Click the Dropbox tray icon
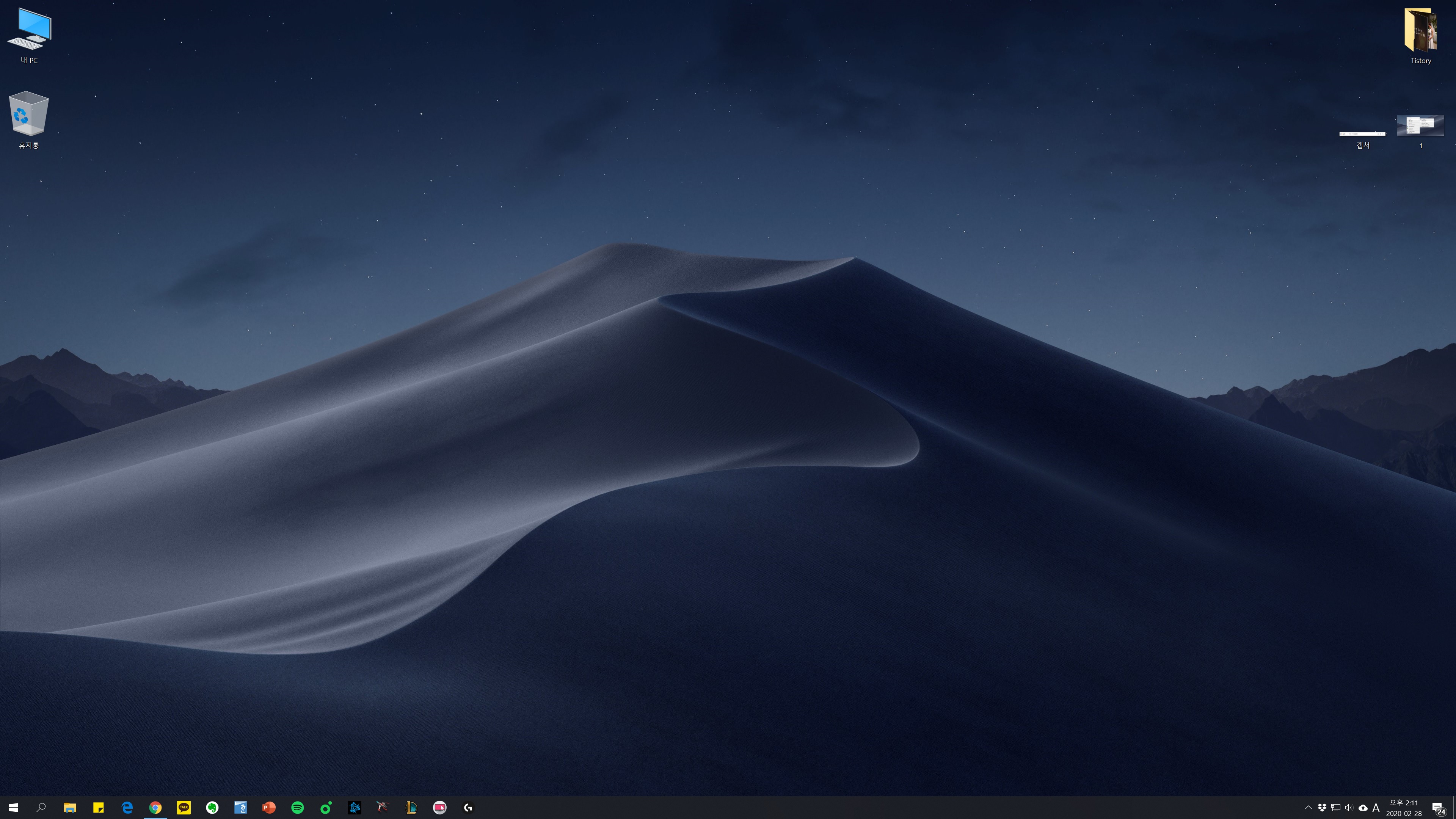 click(x=1322, y=808)
